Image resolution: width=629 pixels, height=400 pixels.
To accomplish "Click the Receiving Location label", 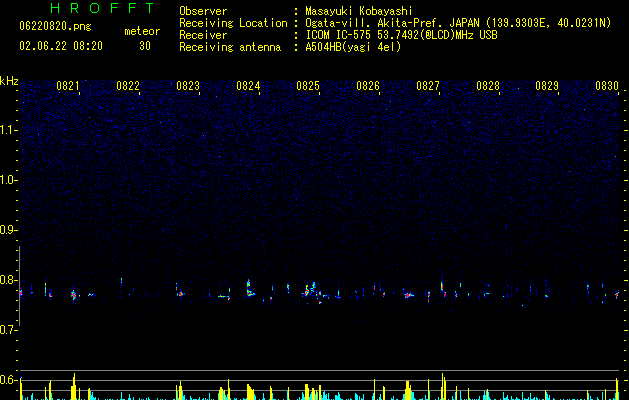I will (x=233, y=23).
